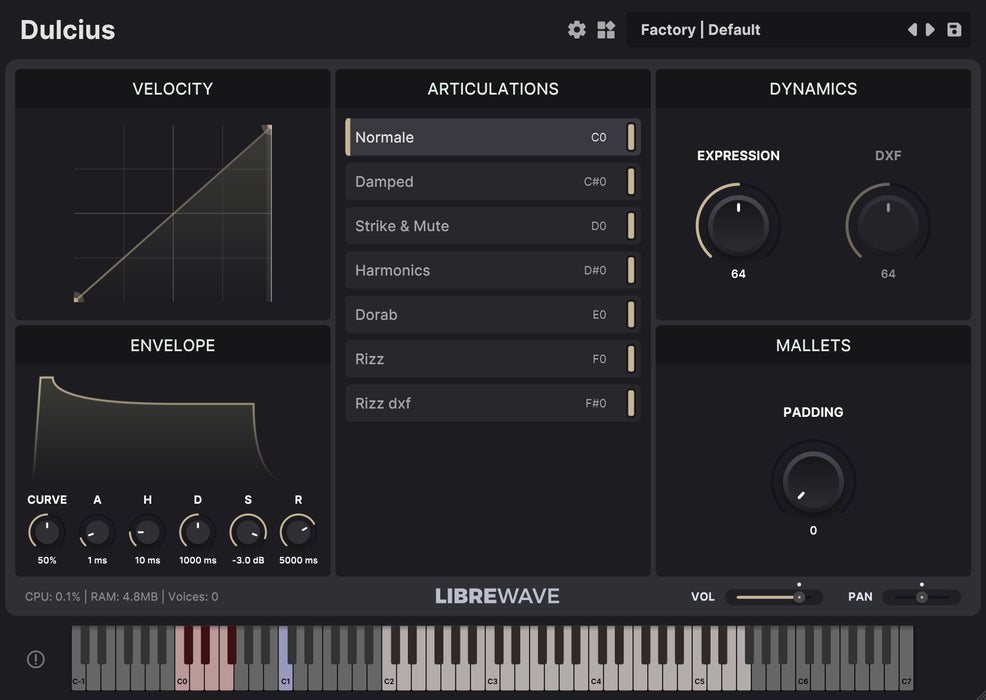The height and width of the screenshot is (700, 986).
Task: Click the warning icon beside the keyboard
Action: (x=36, y=659)
